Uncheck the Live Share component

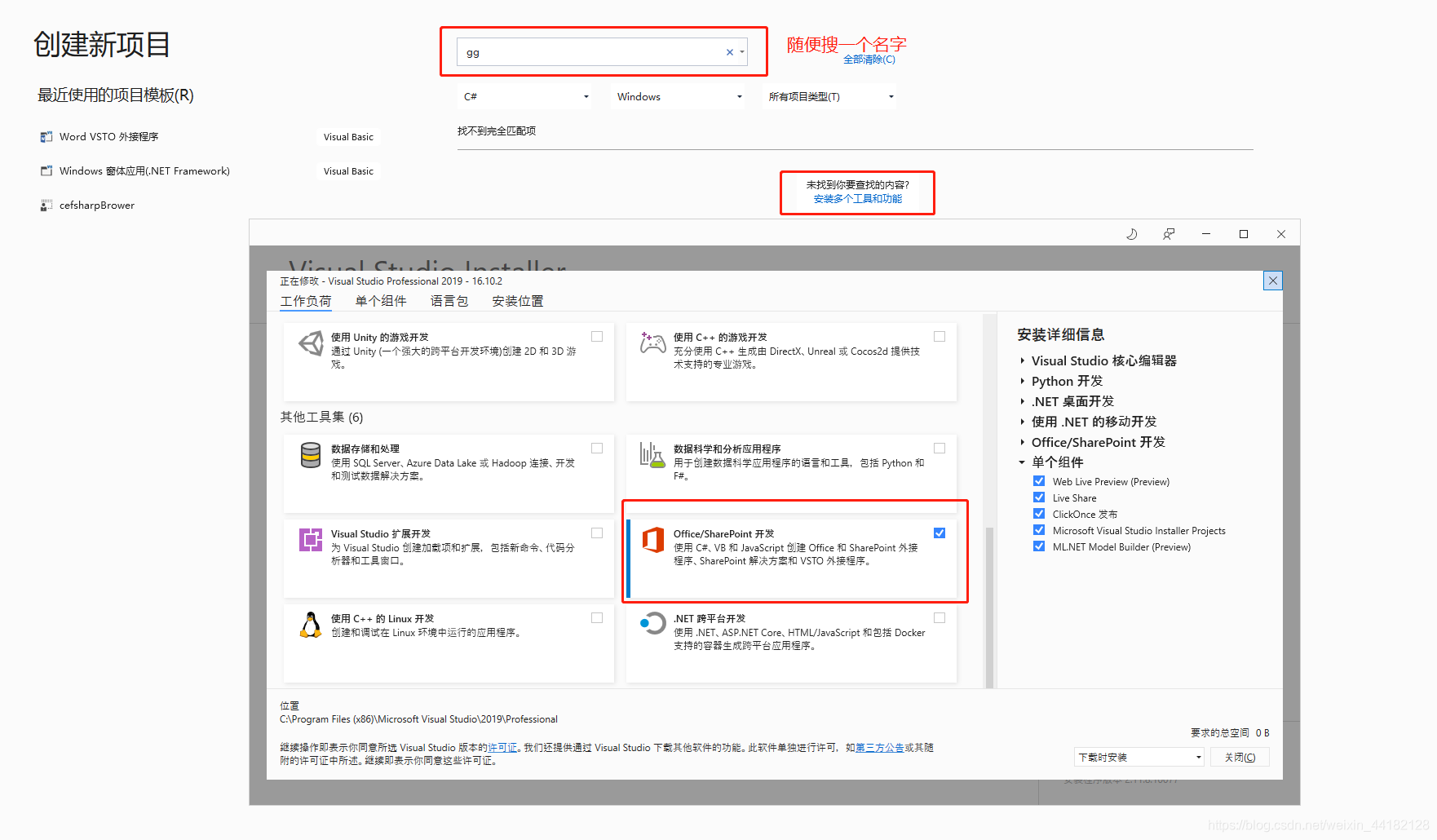[1039, 497]
